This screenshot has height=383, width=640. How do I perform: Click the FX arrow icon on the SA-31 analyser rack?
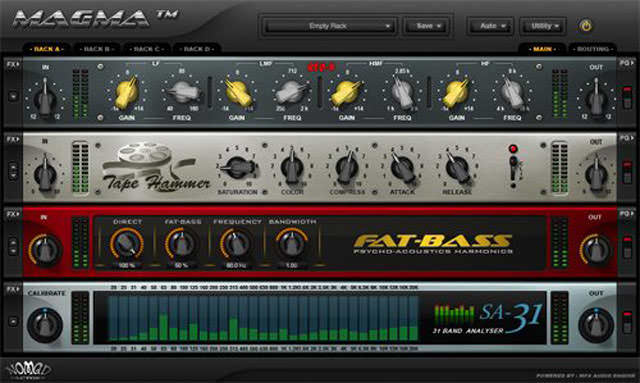click(x=13, y=289)
